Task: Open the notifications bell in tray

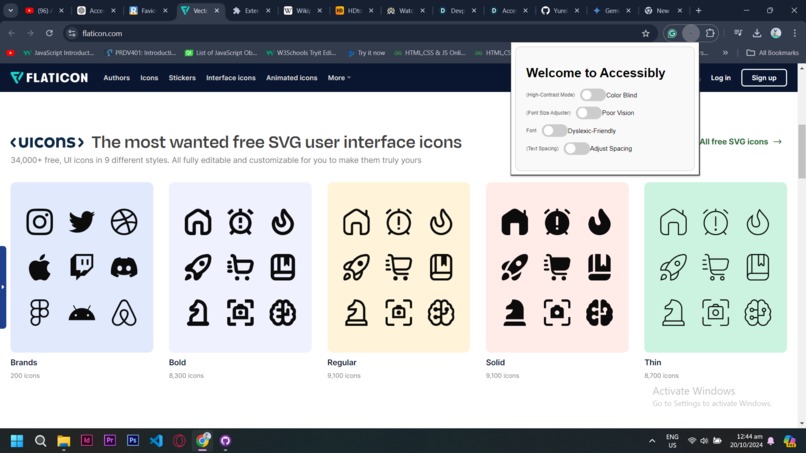Action: point(771,441)
